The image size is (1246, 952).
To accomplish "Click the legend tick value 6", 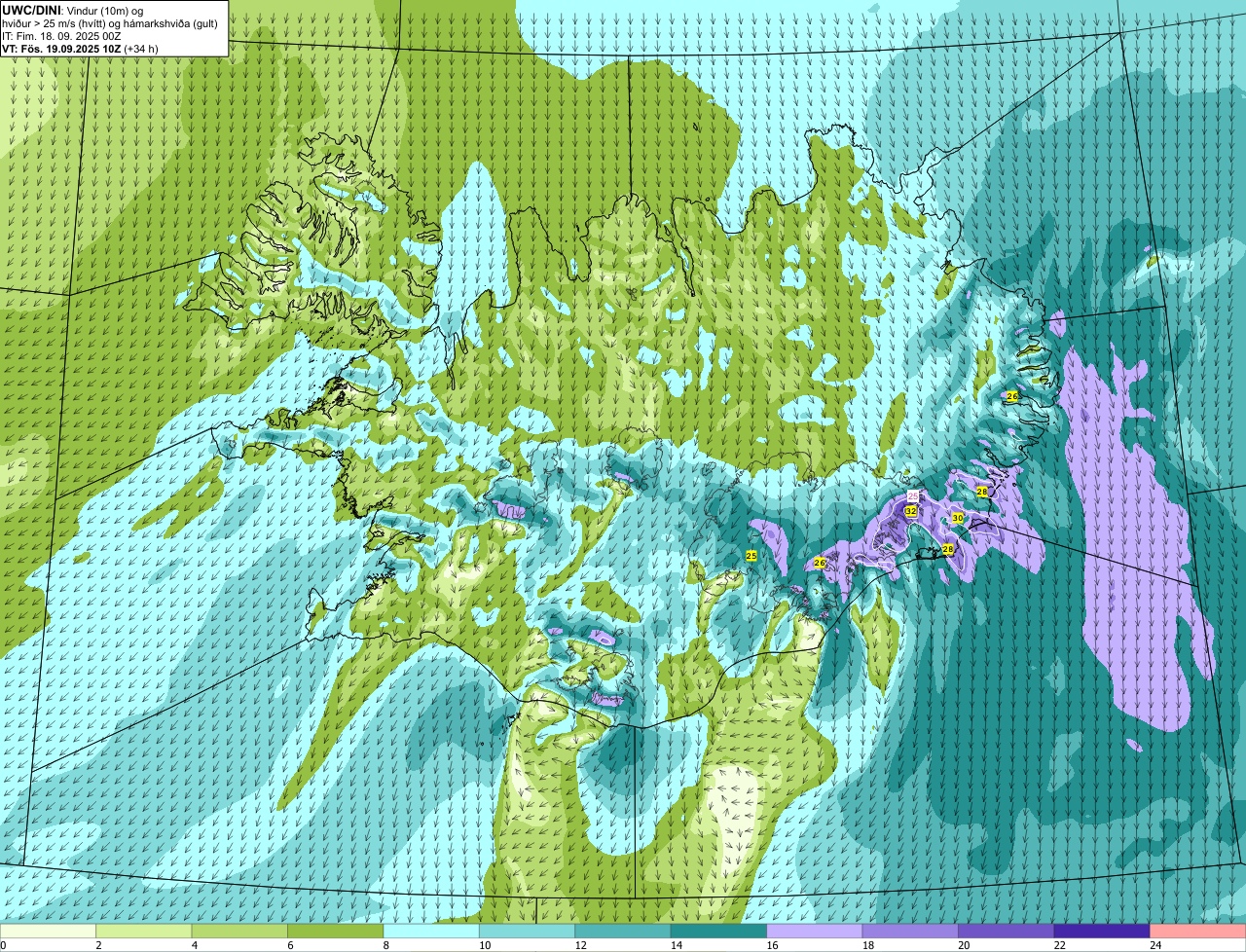I will 289,945.
